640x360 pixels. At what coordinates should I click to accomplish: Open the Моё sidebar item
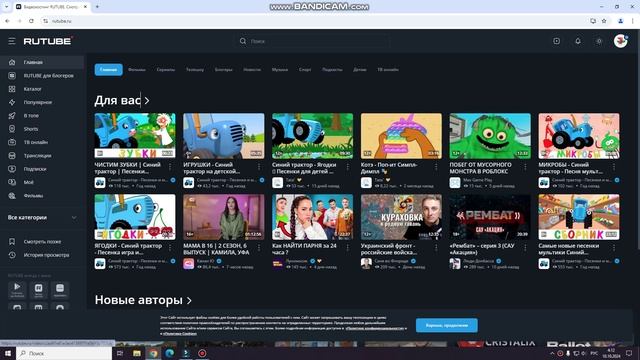(x=42, y=182)
